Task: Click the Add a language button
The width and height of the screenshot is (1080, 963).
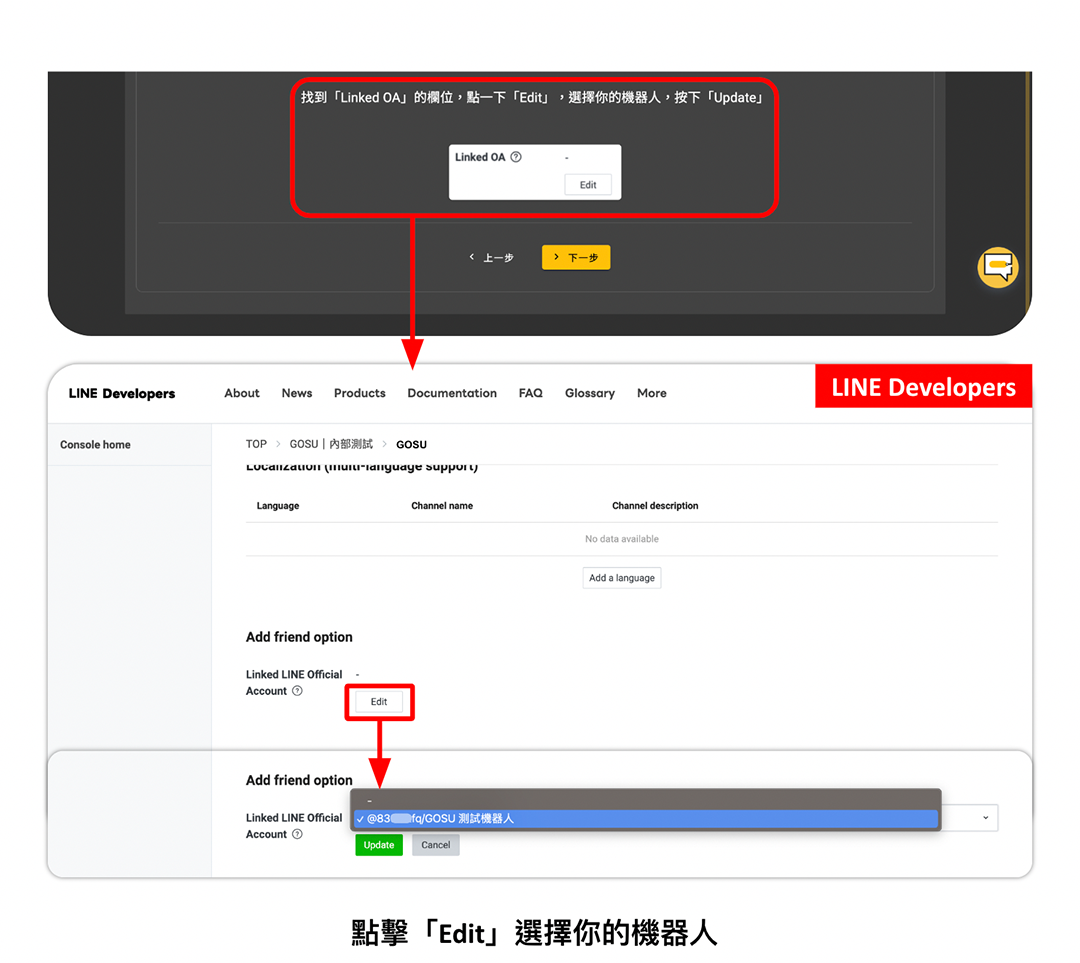Action: [621, 578]
